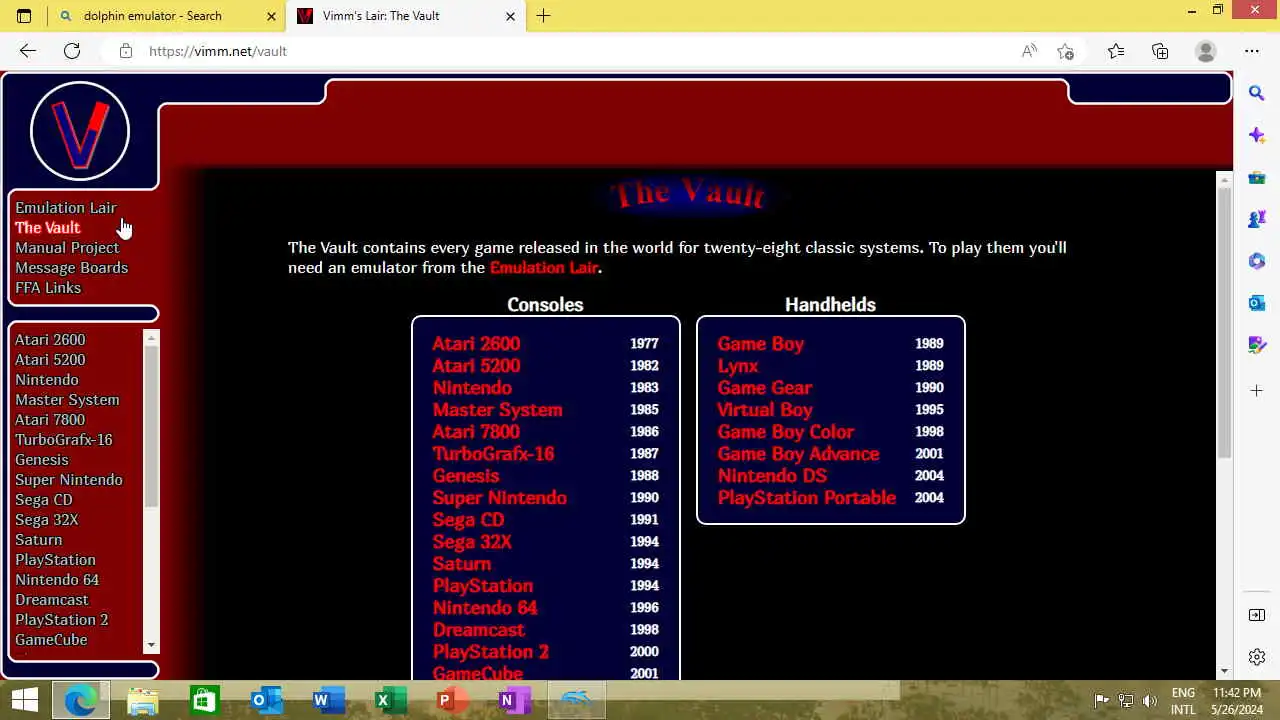Hide the Edge sidebar toggle icon
The image size is (1280, 720).
(1257, 615)
